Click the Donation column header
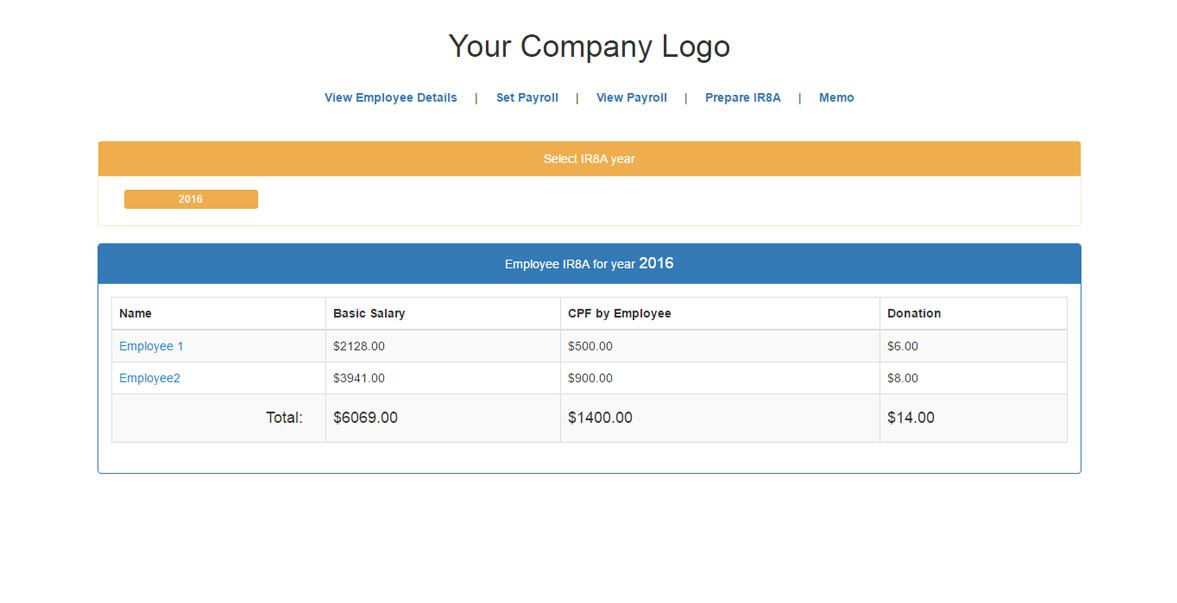Image resolution: width=1177 pixels, height=603 pixels. 974,314
